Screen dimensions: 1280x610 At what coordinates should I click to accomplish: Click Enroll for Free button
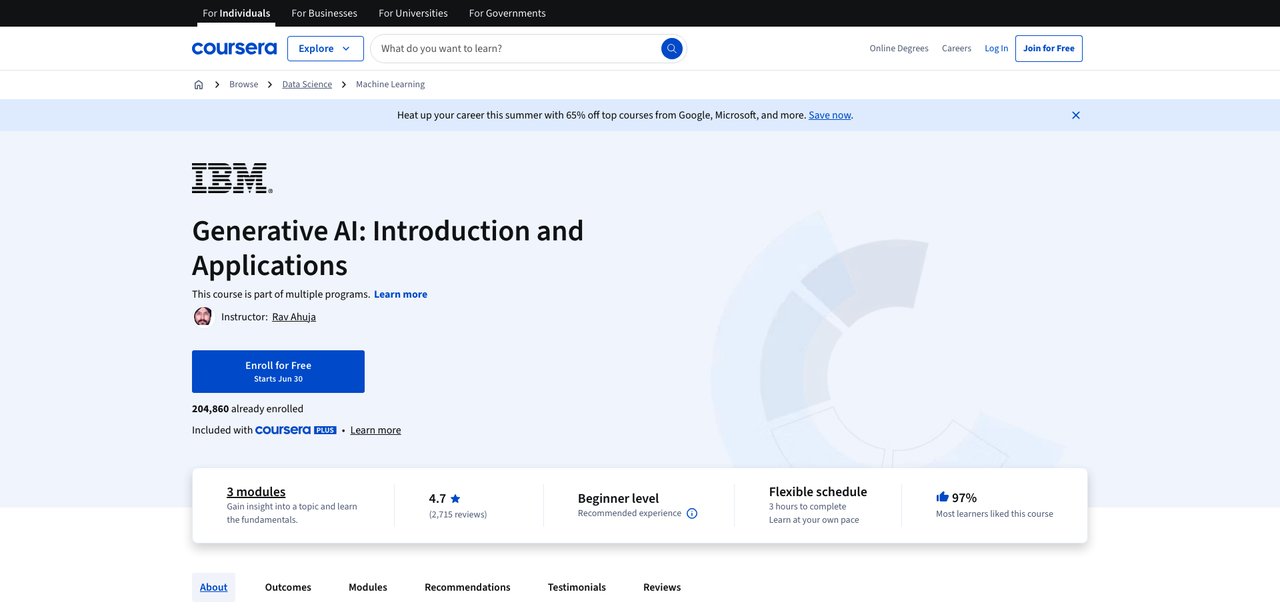(x=278, y=371)
